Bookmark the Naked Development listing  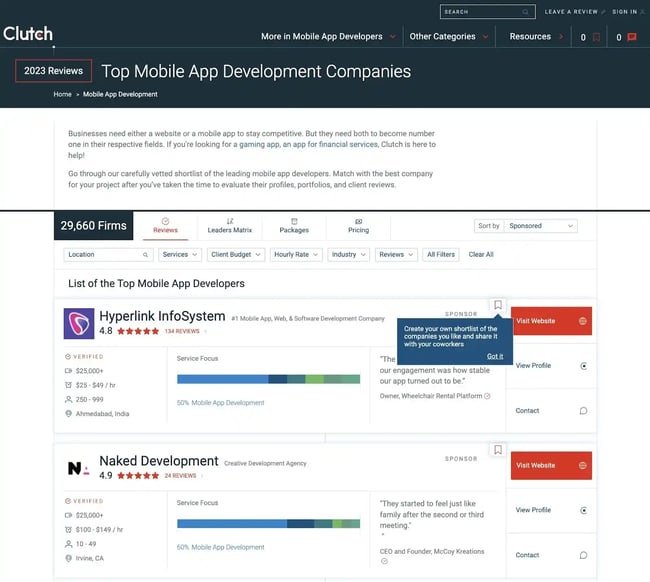pyautogui.click(x=498, y=450)
